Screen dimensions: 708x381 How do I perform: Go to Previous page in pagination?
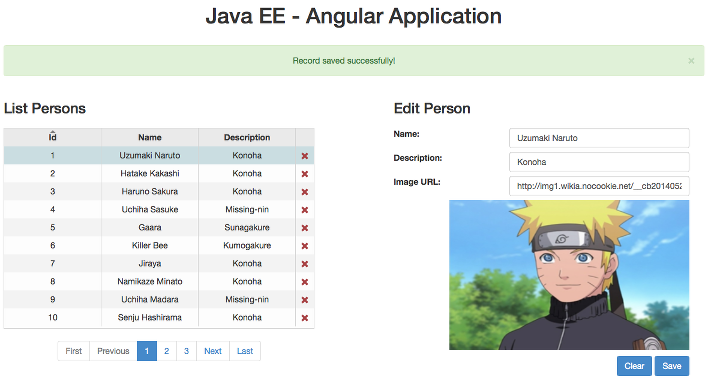pyautogui.click(x=113, y=351)
